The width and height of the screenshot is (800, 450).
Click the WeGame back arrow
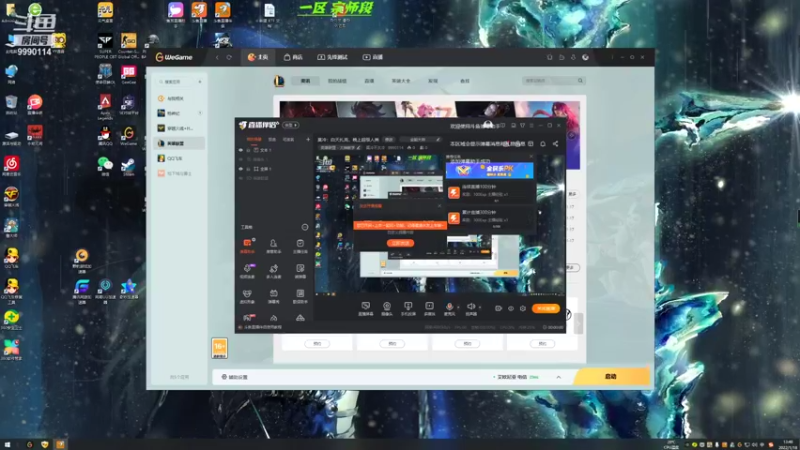click(x=217, y=57)
